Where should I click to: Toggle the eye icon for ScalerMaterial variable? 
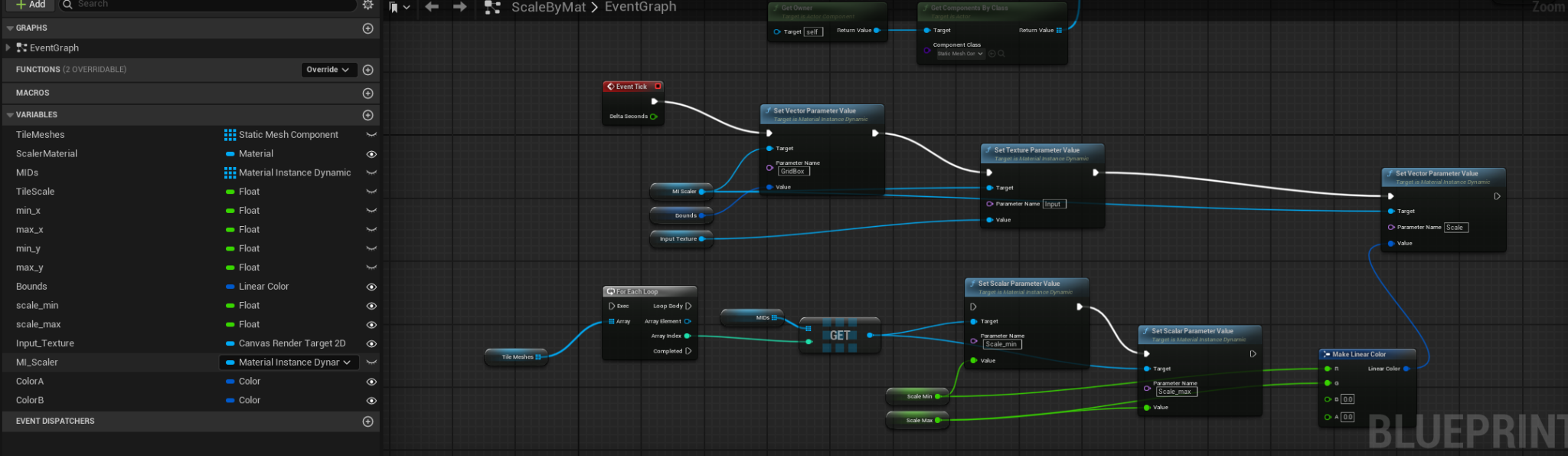coord(371,154)
